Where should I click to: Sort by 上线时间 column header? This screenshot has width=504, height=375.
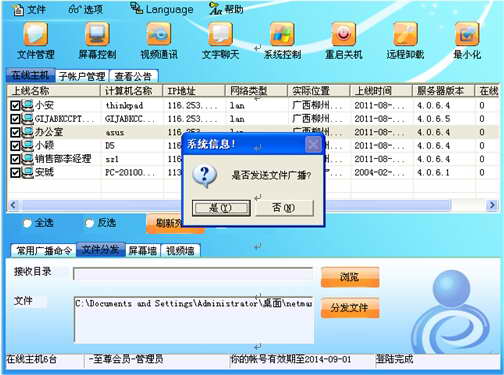[x=381, y=91]
